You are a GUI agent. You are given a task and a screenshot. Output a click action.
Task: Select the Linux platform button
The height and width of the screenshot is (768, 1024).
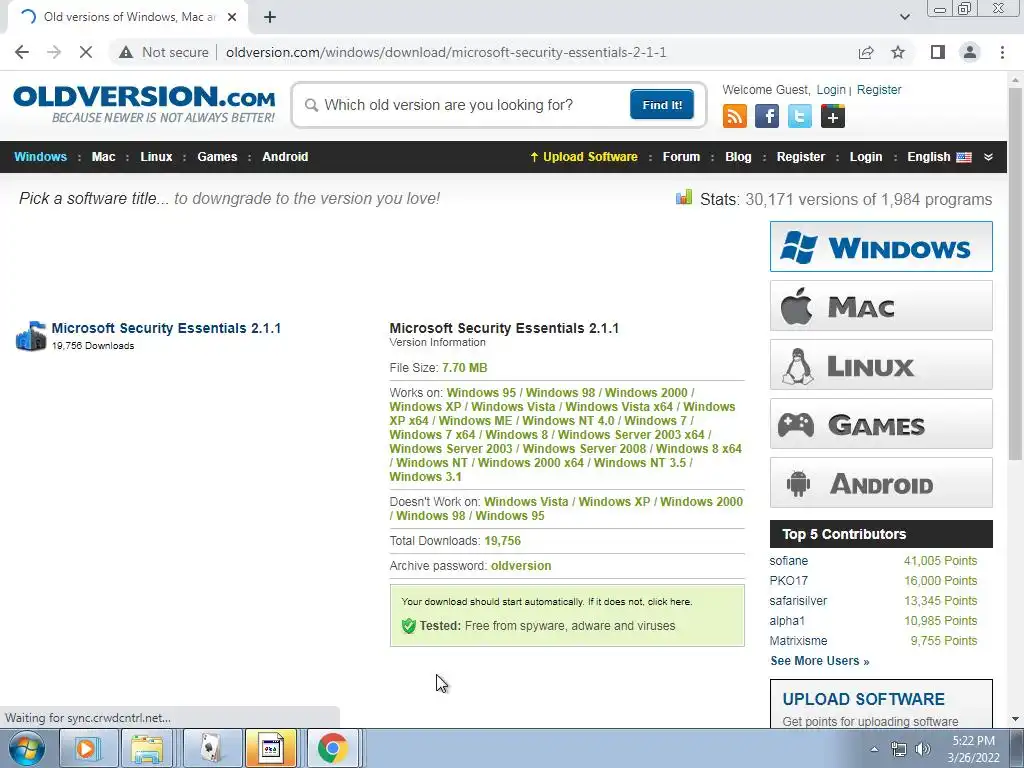tap(881, 364)
